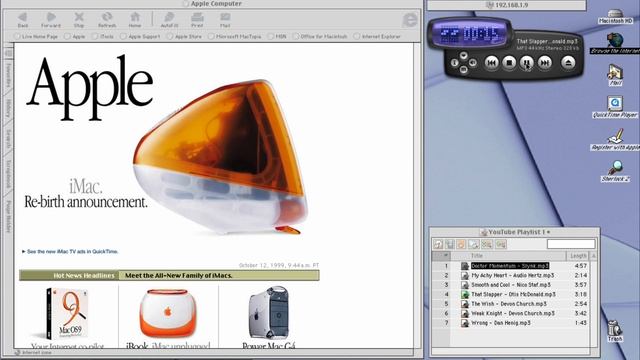Click Meet the All-New Family of iMacs headline
This screenshot has width=640, height=360.
178,276
